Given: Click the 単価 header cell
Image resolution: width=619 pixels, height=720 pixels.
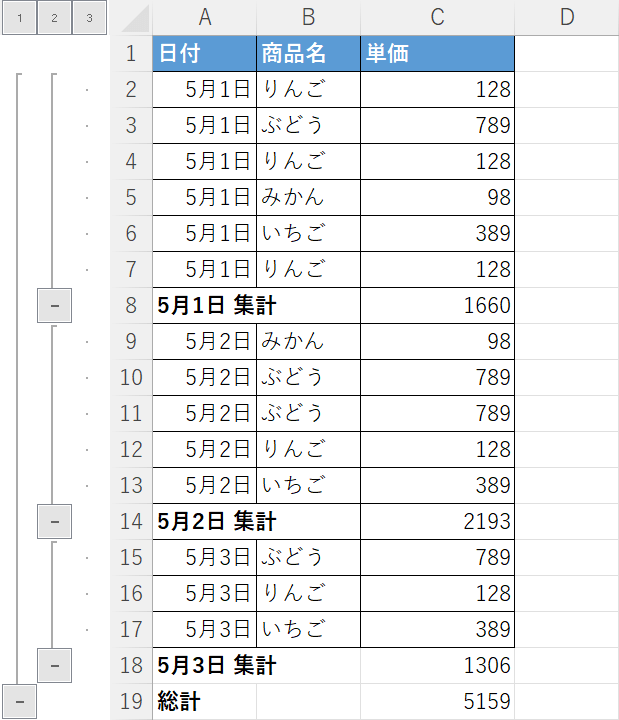Looking at the screenshot, I should click(x=437, y=54).
